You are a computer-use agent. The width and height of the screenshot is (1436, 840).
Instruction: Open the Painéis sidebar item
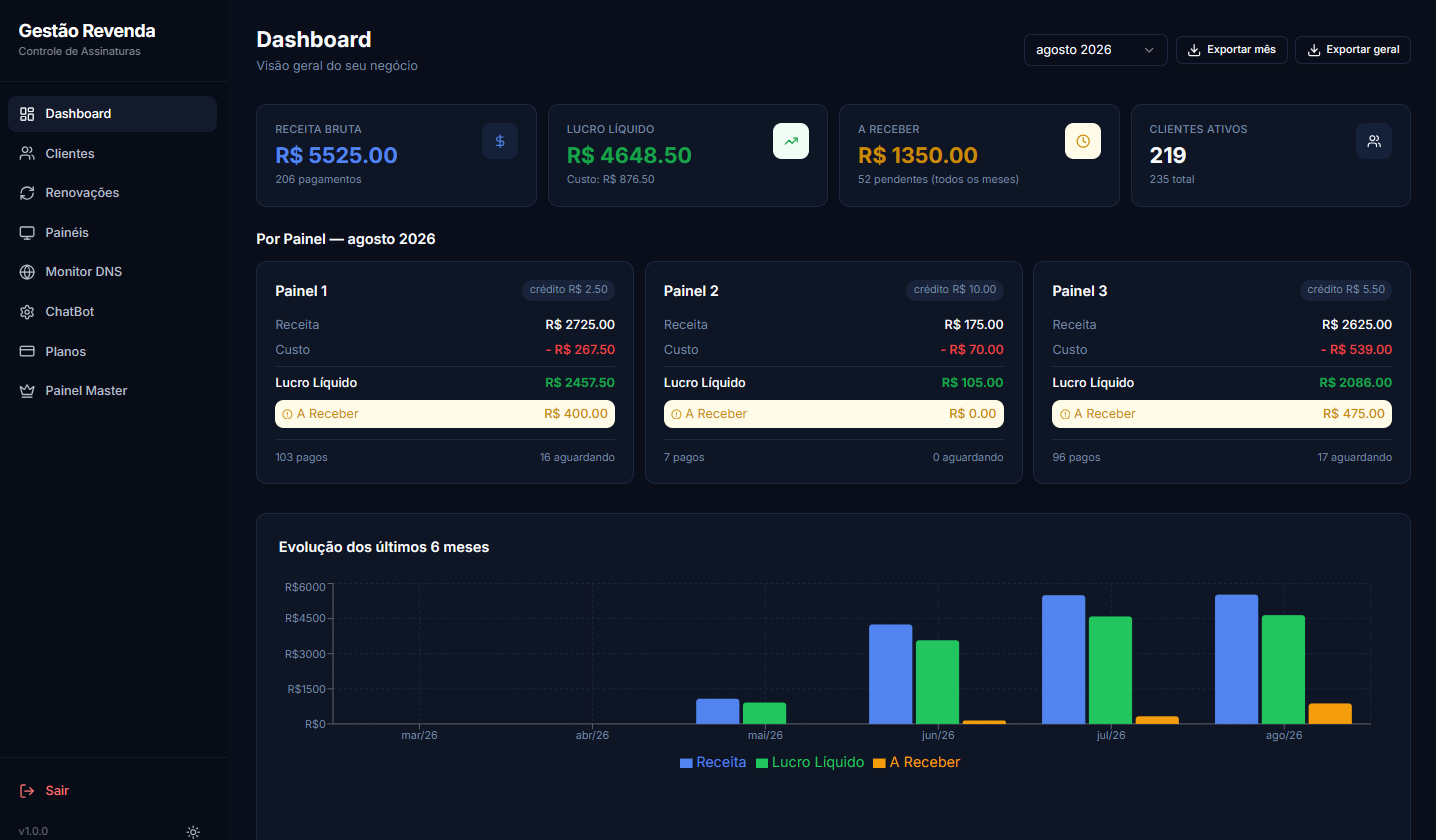pos(112,232)
